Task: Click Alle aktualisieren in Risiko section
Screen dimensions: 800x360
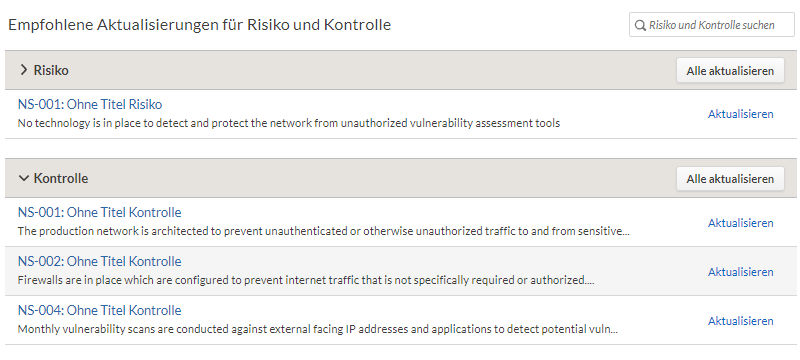Action: 730,71
